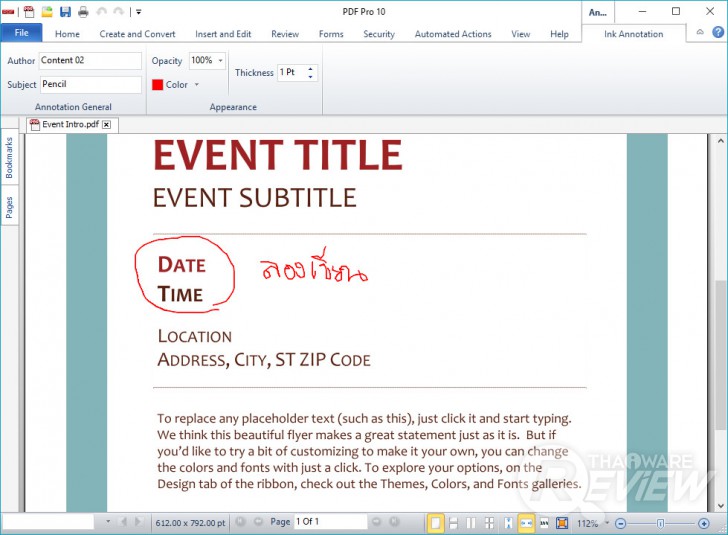Click the vertical scrollbar up arrow
This screenshot has width=728, height=535.
[720, 140]
